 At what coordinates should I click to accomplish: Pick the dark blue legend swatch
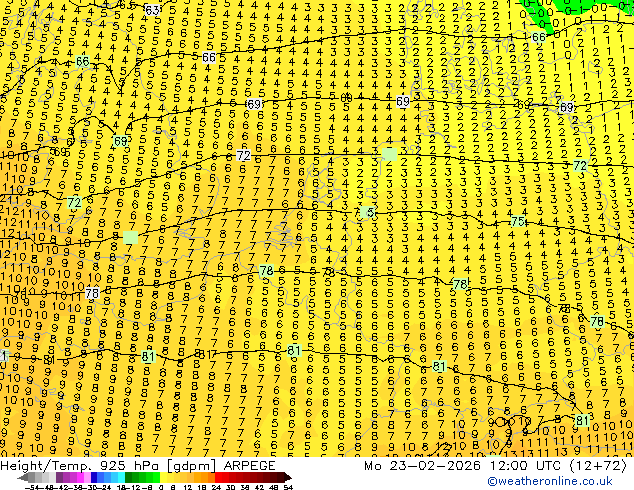coord(94,477)
